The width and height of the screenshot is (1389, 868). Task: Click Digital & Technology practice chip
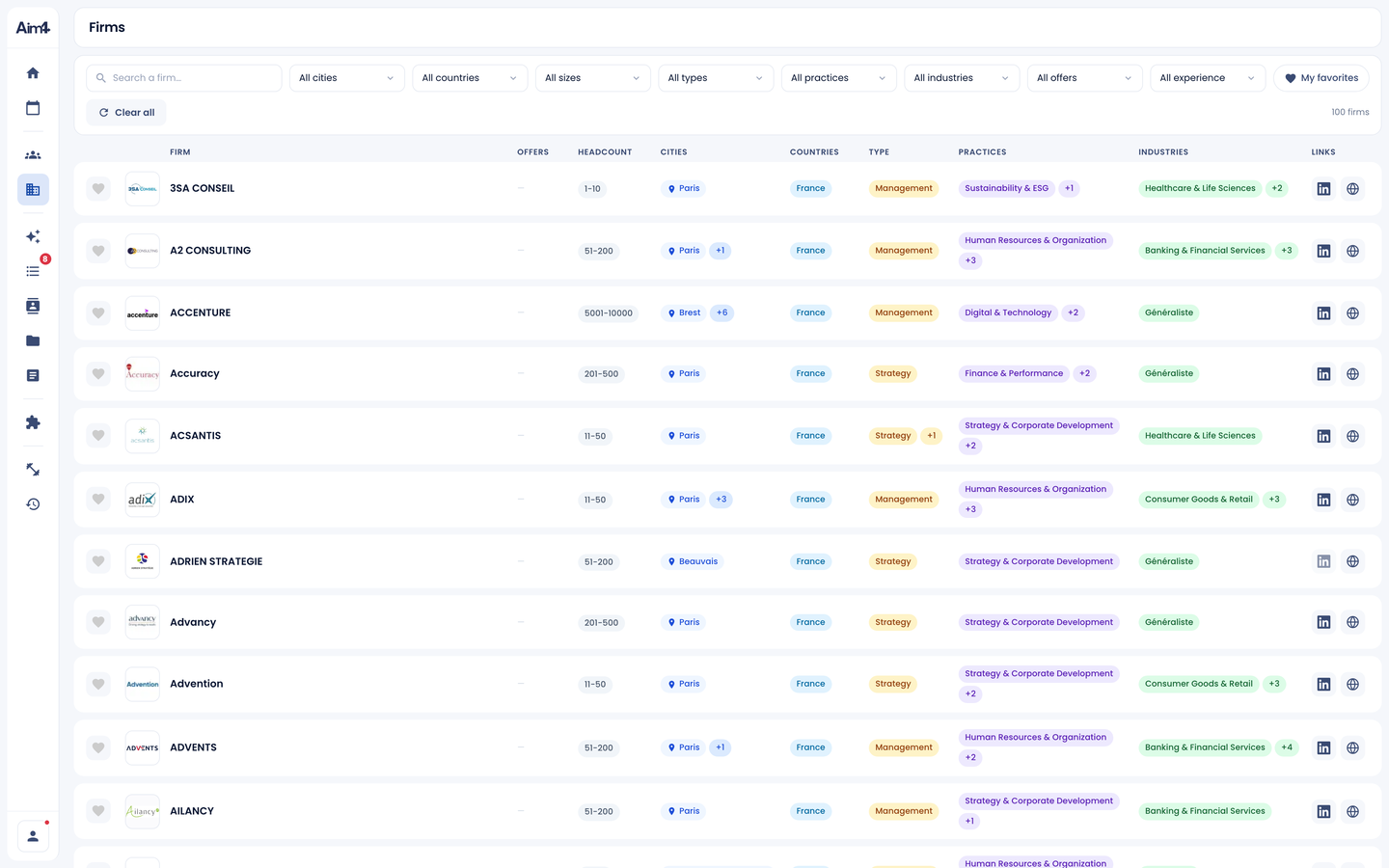point(1008,312)
